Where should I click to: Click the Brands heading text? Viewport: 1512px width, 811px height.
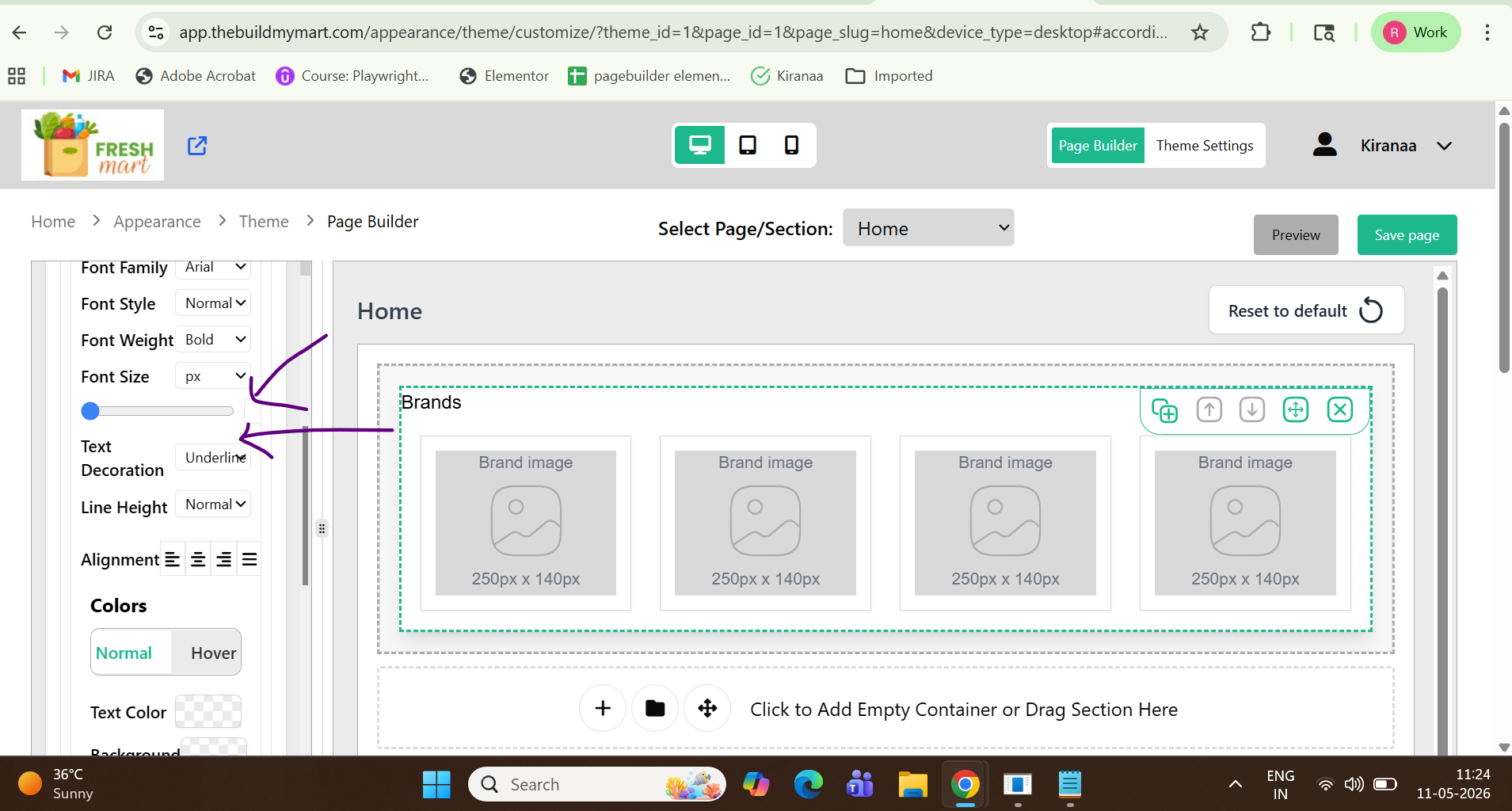[x=431, y=402]
